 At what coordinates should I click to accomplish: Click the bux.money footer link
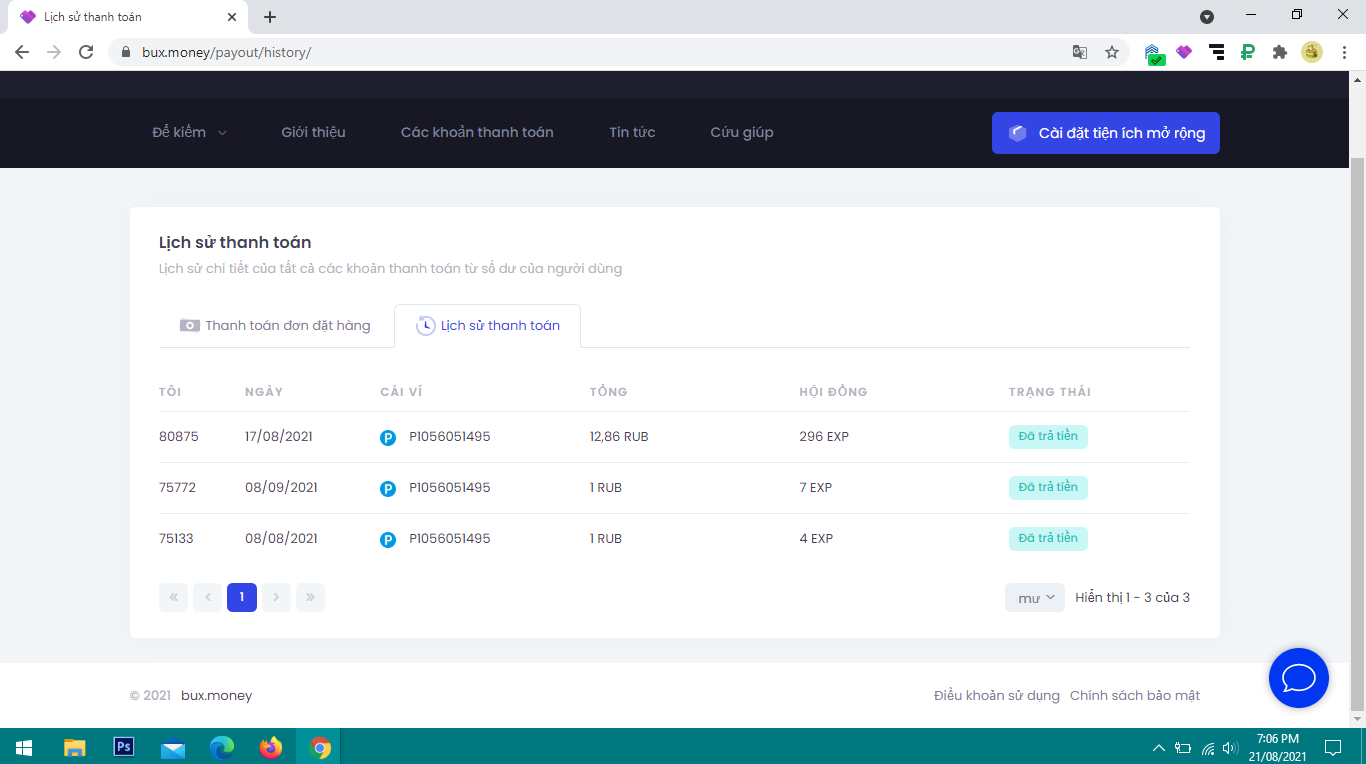[216, 696]
